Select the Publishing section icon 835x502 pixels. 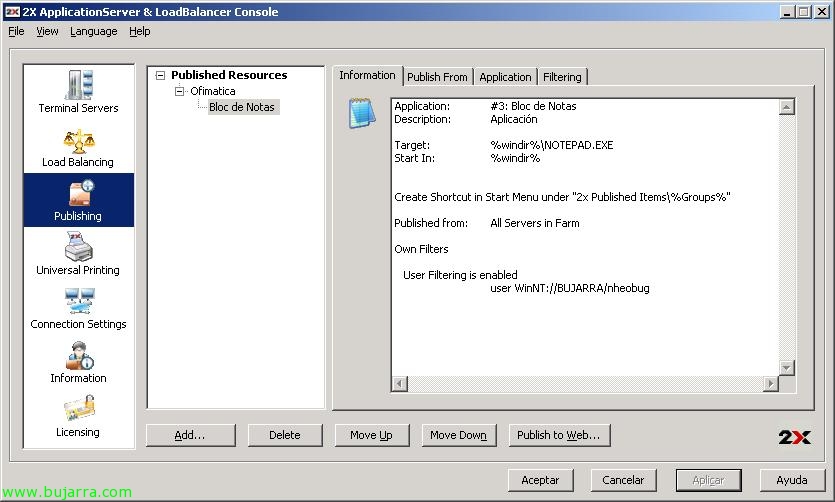81,193
